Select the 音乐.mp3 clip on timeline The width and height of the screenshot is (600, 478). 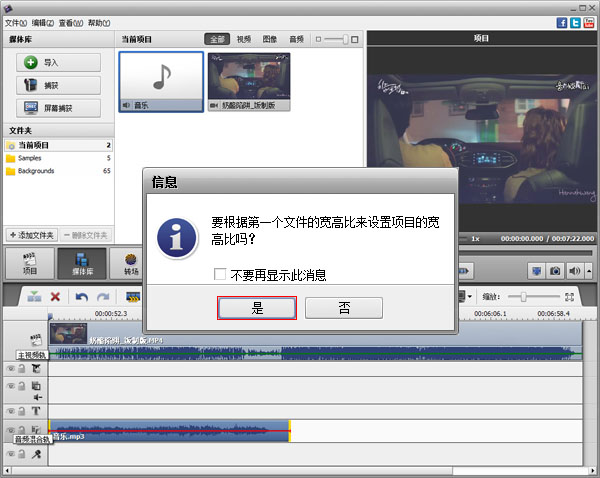(170, 431)
